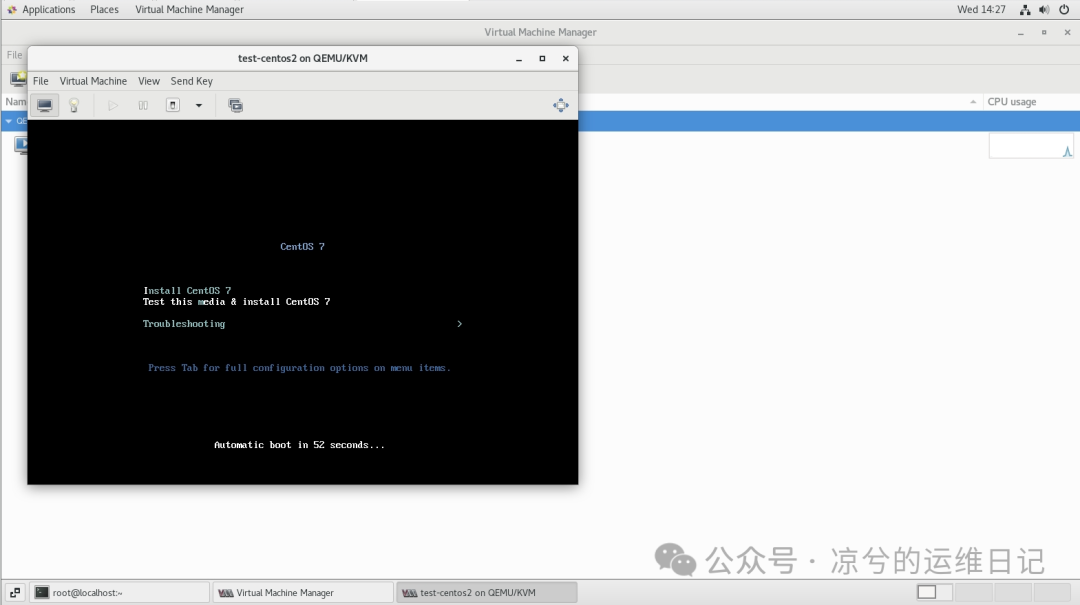Open Virtual Machine Manager app menu in top panel
1080x605 pixels.
coord(189,10)
